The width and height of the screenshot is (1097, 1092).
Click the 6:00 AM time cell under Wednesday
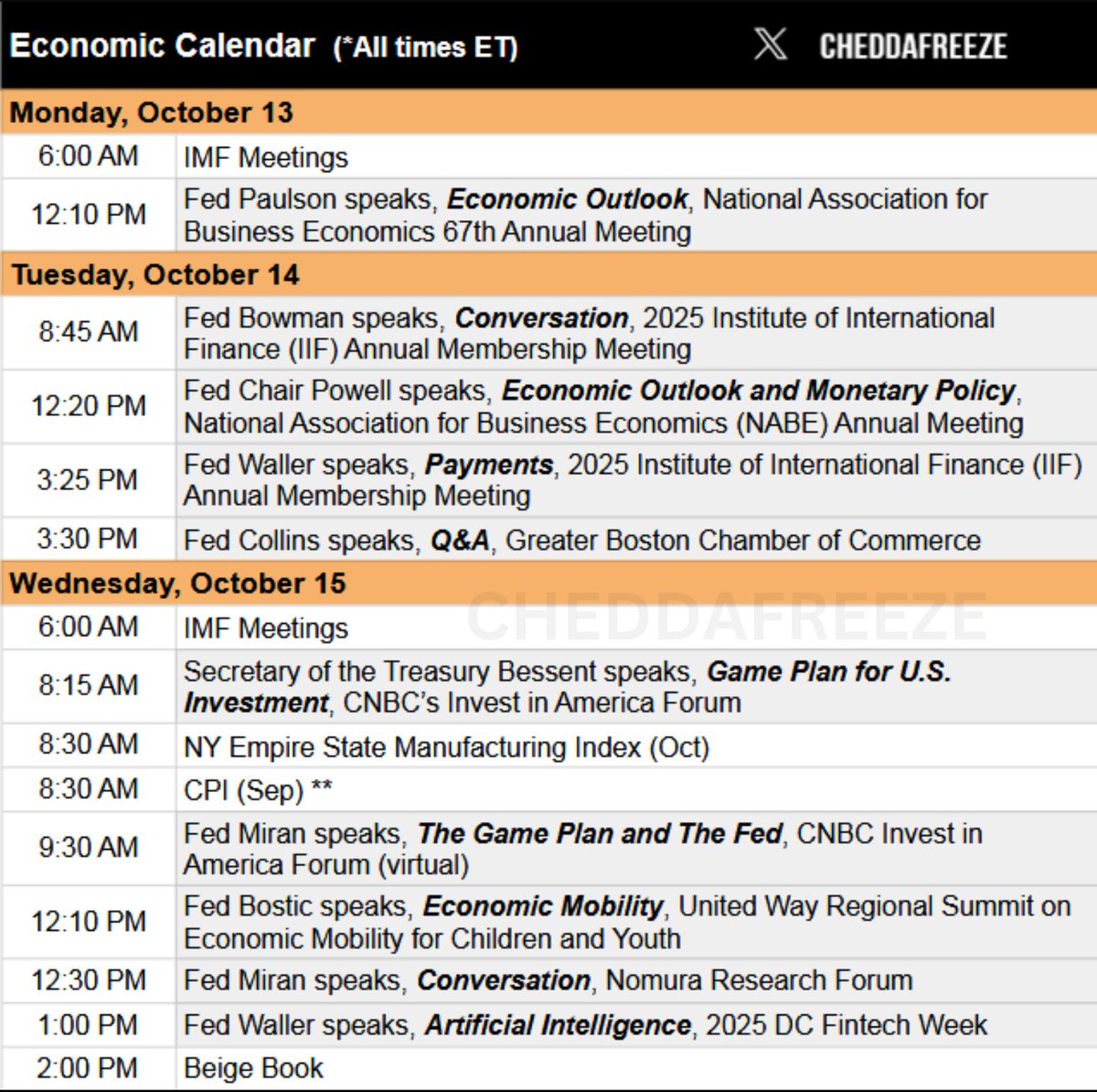89,627
